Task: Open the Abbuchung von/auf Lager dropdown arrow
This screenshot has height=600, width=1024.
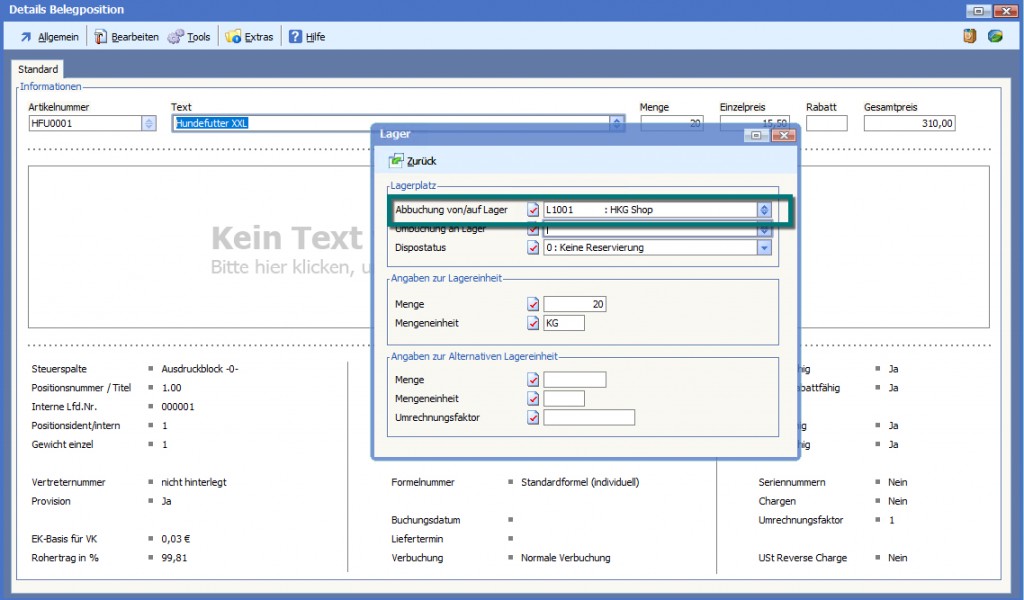Action: [x=764, y=210]
